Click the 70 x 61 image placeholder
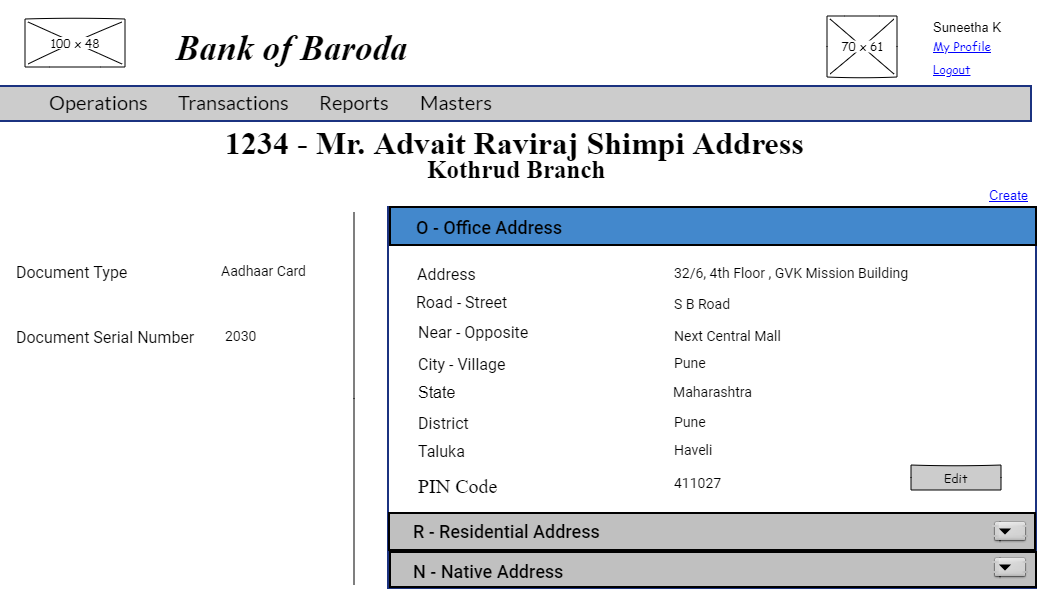Image resolution: width=1050 pixels, height=600 pixels. tap(861, 46)
